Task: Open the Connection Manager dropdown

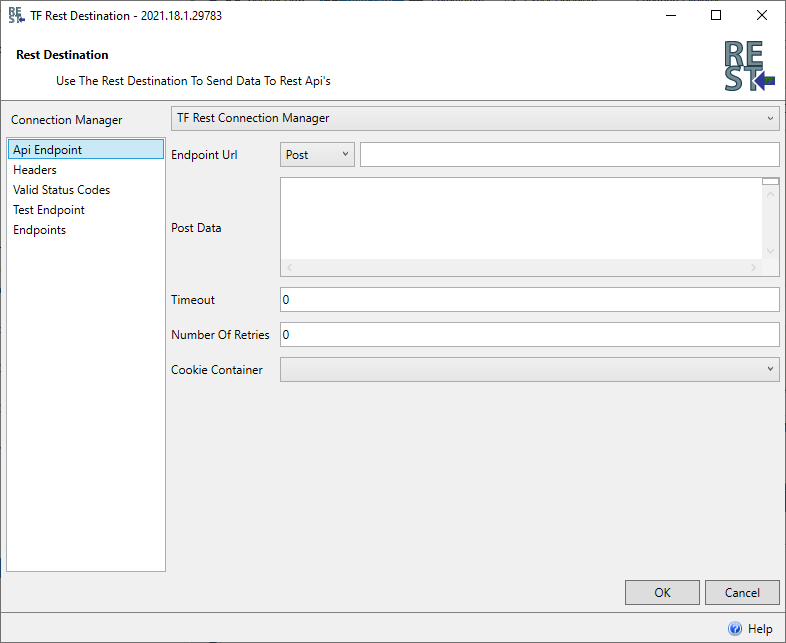Action: [x=475, y=118]
